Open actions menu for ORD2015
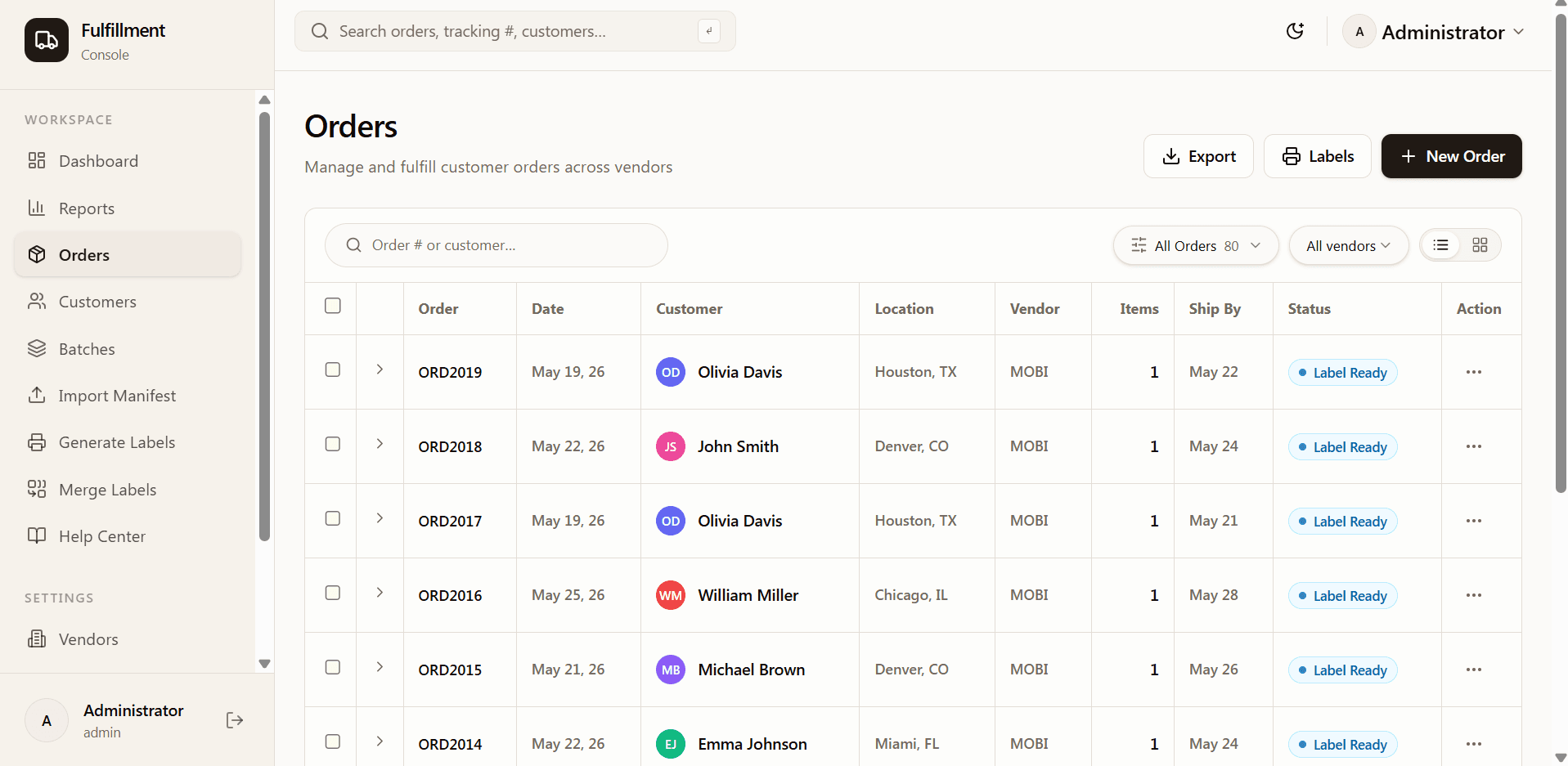Screen dimensions: 1568x766 (x=1474, y=670)
